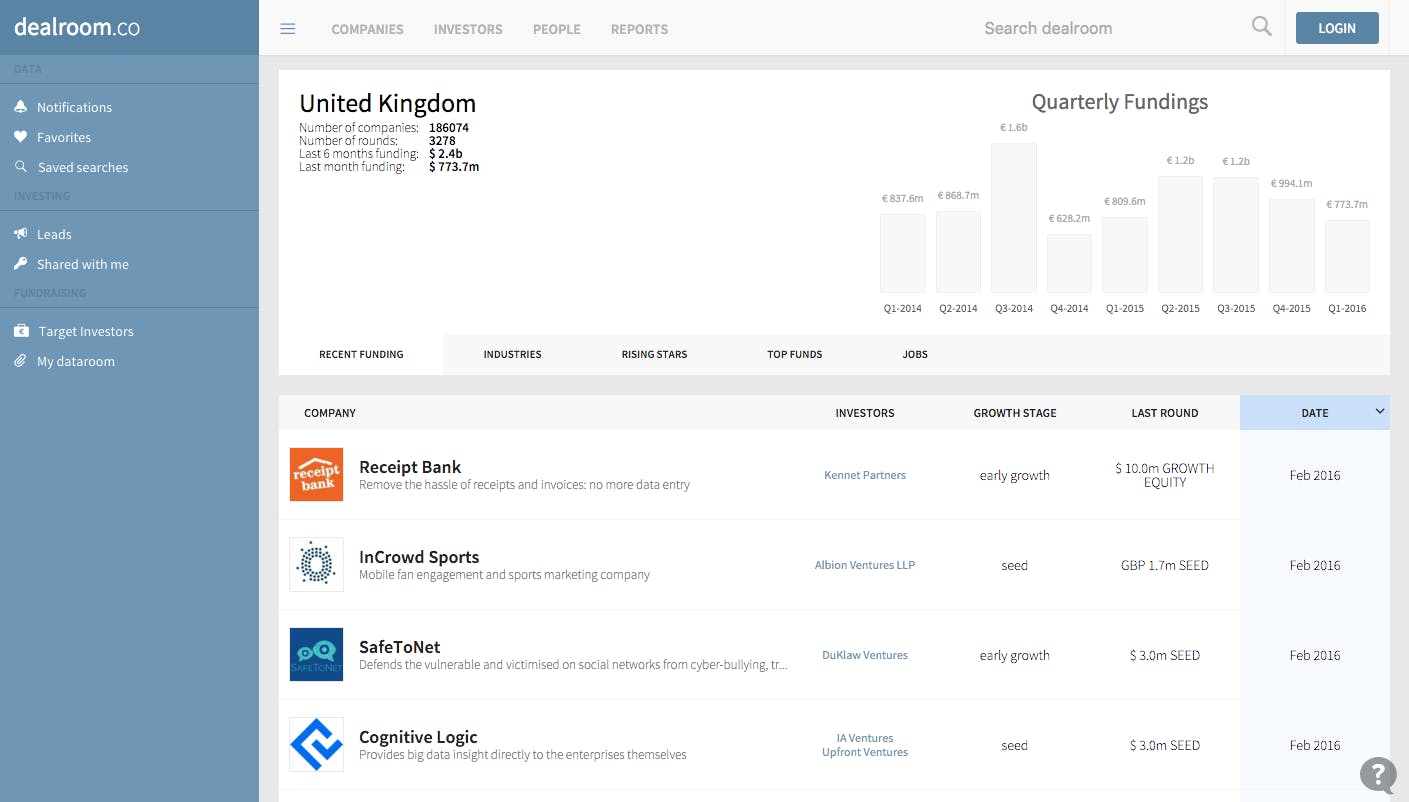1409x802 pixels.
Task: Open Saved searches via its magnifier icon
Action: 20,167
